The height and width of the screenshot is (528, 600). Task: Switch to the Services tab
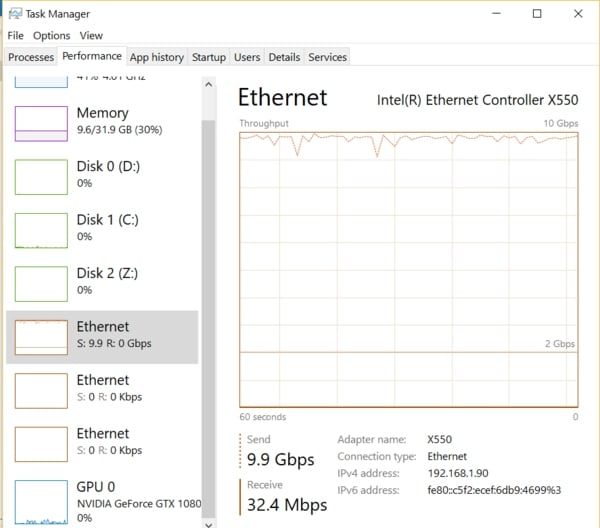327,57
